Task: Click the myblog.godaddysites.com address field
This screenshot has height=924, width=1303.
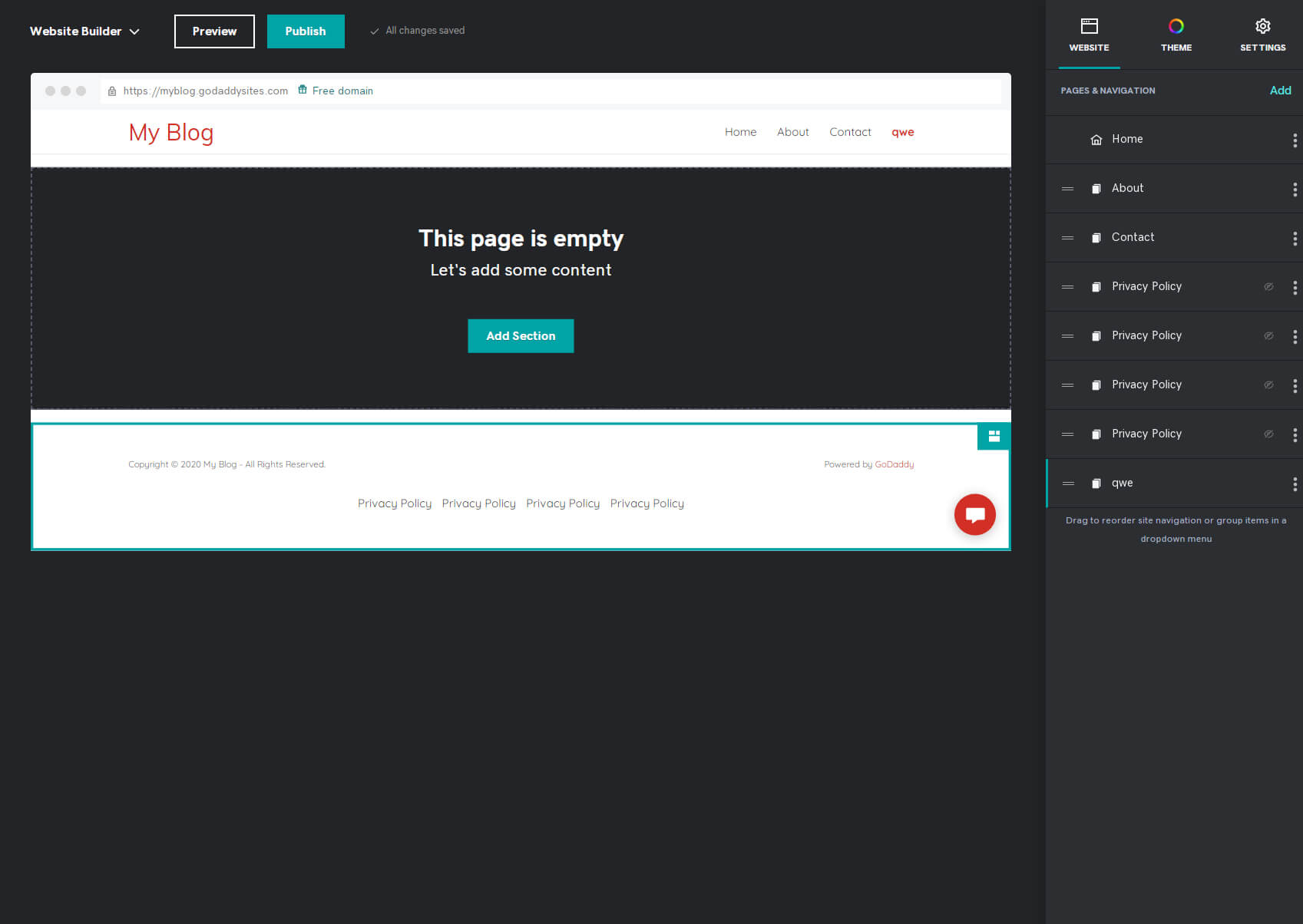Action: 205,91
